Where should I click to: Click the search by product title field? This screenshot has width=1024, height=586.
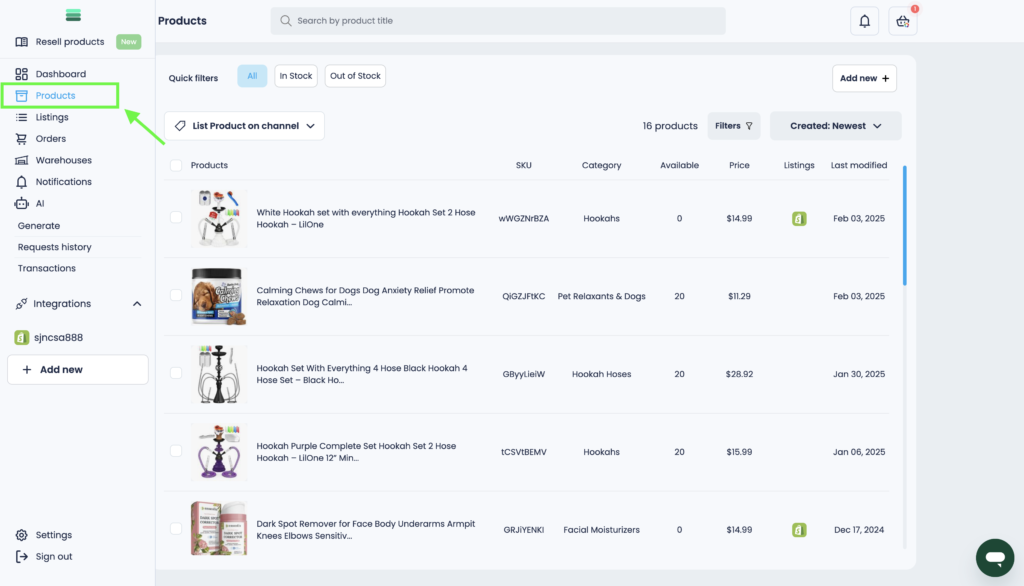click(x=498, y=21)
